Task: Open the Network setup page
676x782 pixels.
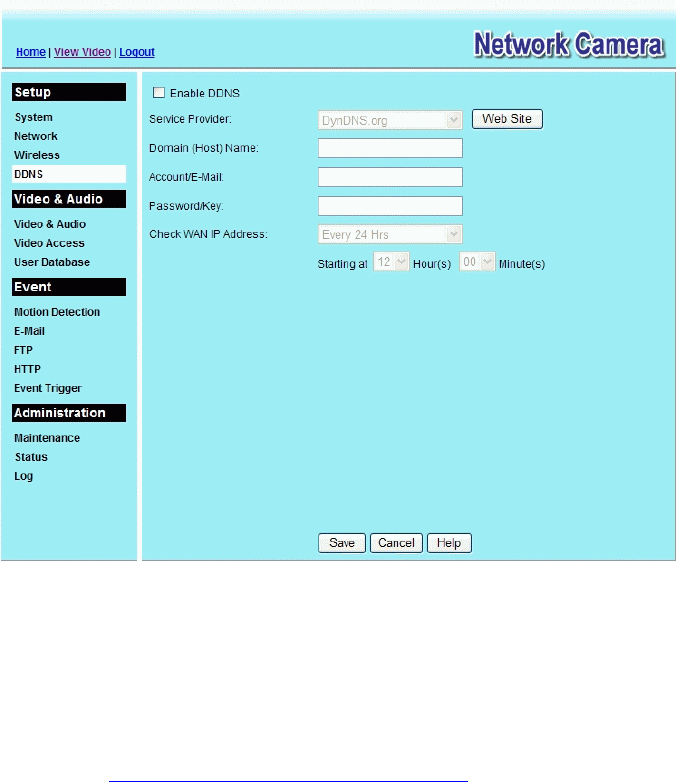Action: coord(35,136)
